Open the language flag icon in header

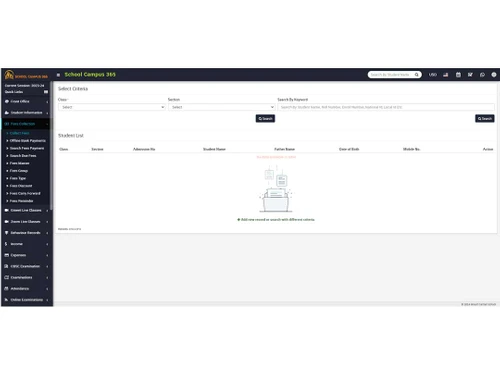[x=446, y=75]
